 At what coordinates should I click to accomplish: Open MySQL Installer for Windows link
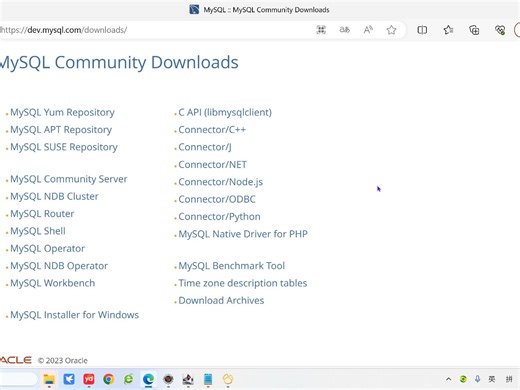click(75, 315)
